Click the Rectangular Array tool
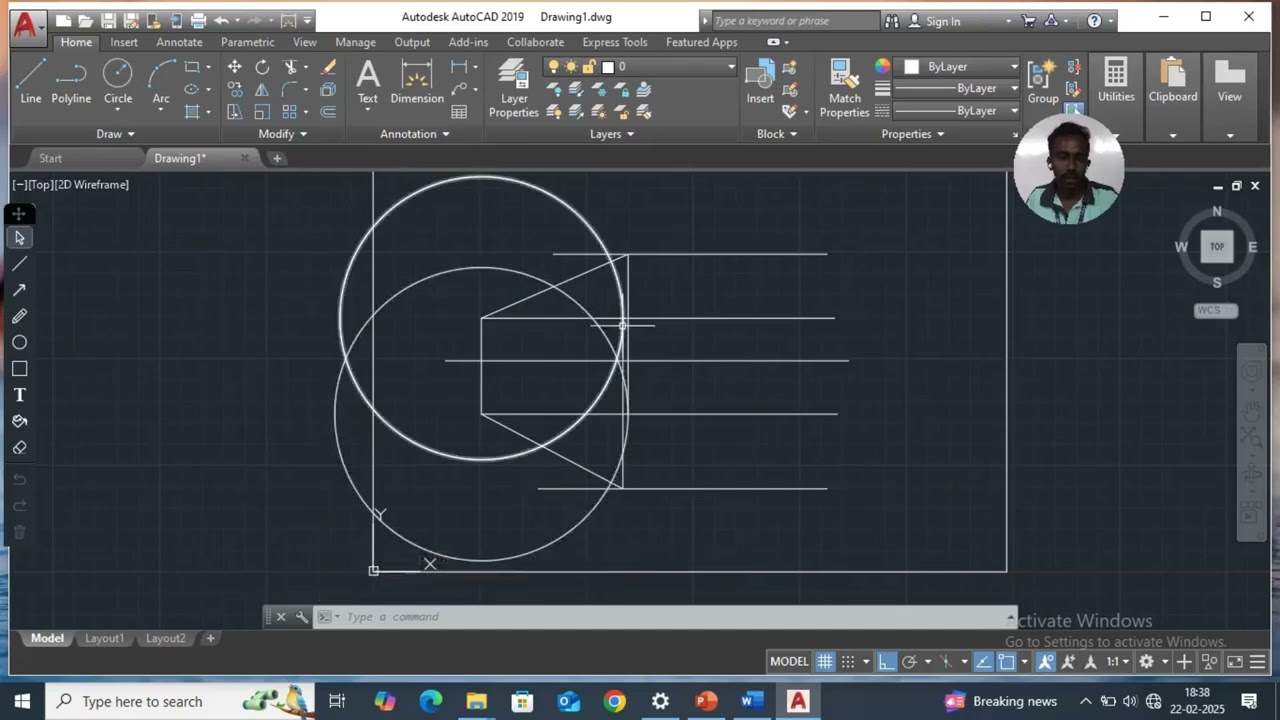 tap(289, 112)
